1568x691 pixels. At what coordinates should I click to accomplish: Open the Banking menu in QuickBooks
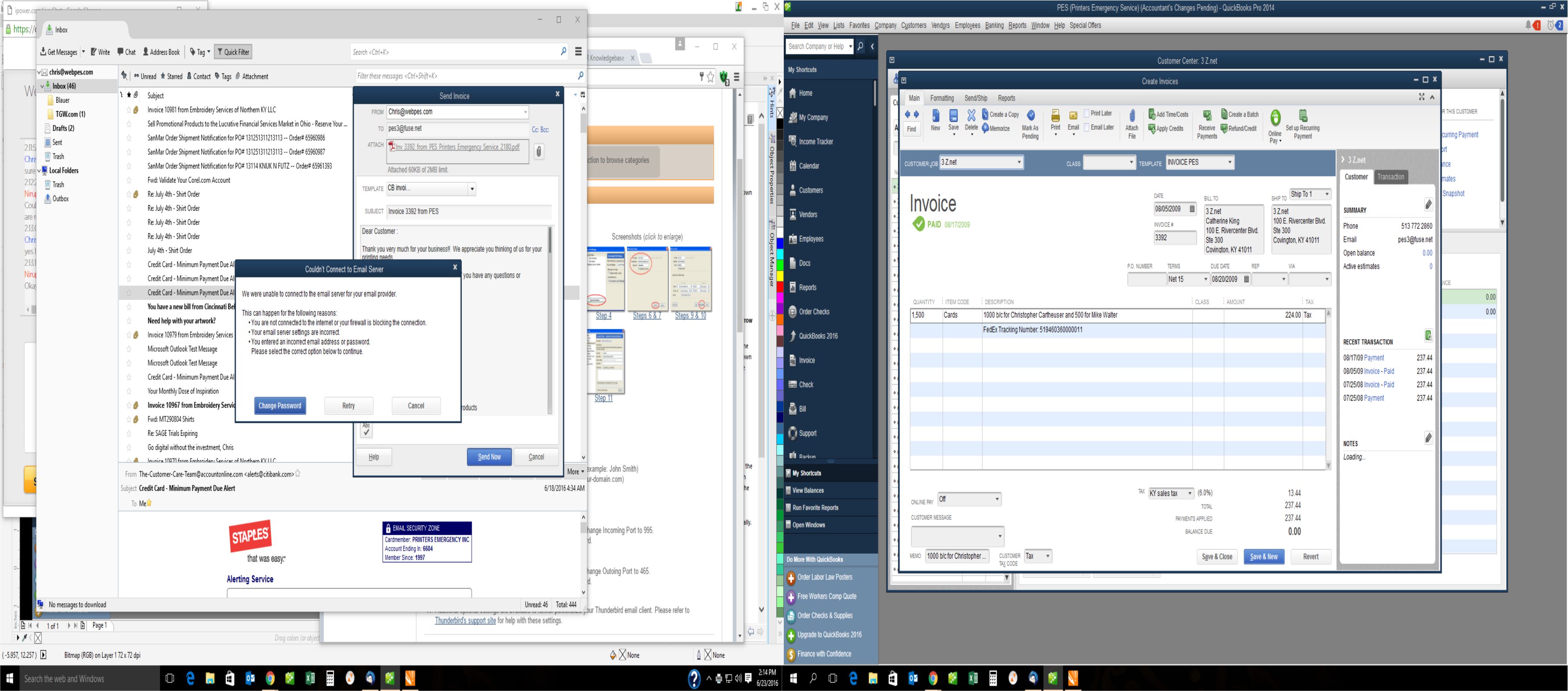coord(994,26)
